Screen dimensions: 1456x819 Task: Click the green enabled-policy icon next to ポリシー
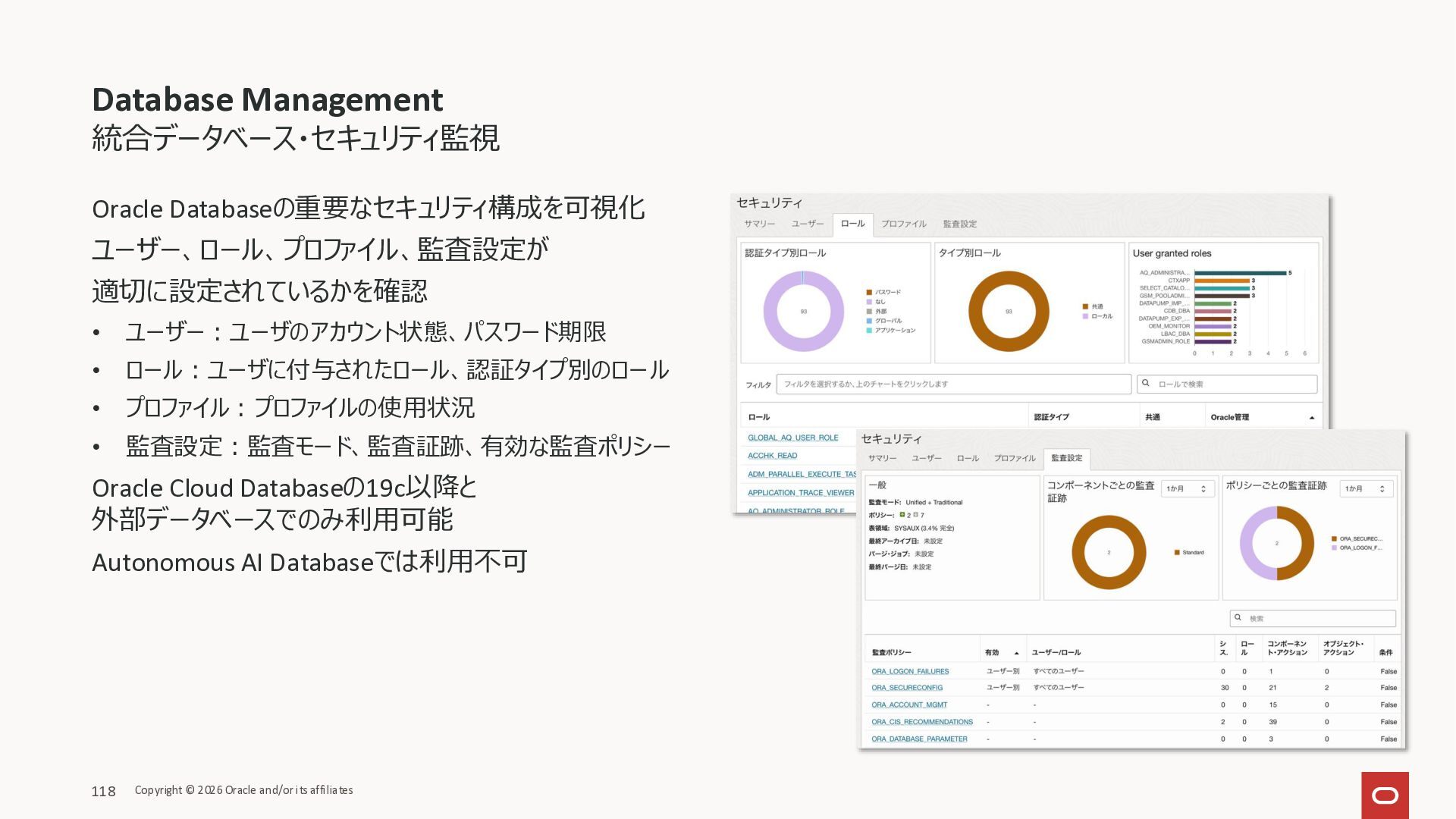click(902, 515)
